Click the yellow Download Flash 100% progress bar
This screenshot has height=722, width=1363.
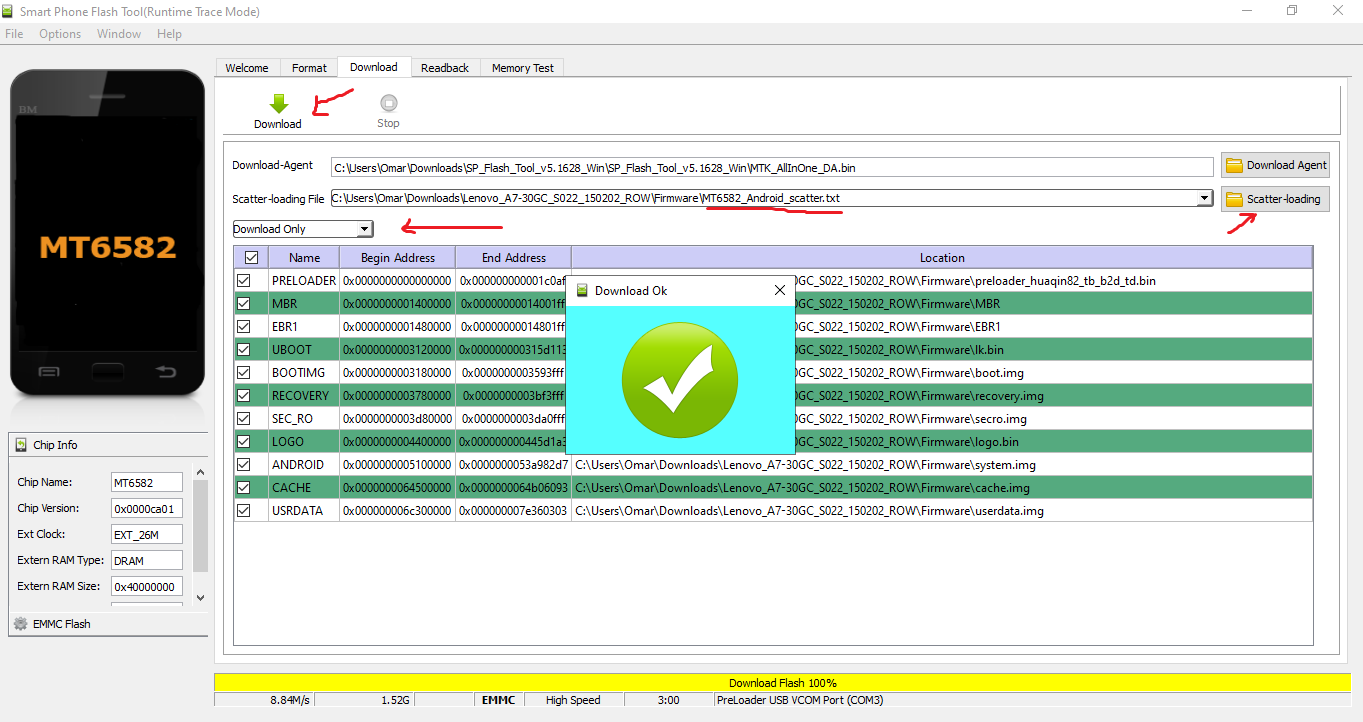[x=782, y=683]
